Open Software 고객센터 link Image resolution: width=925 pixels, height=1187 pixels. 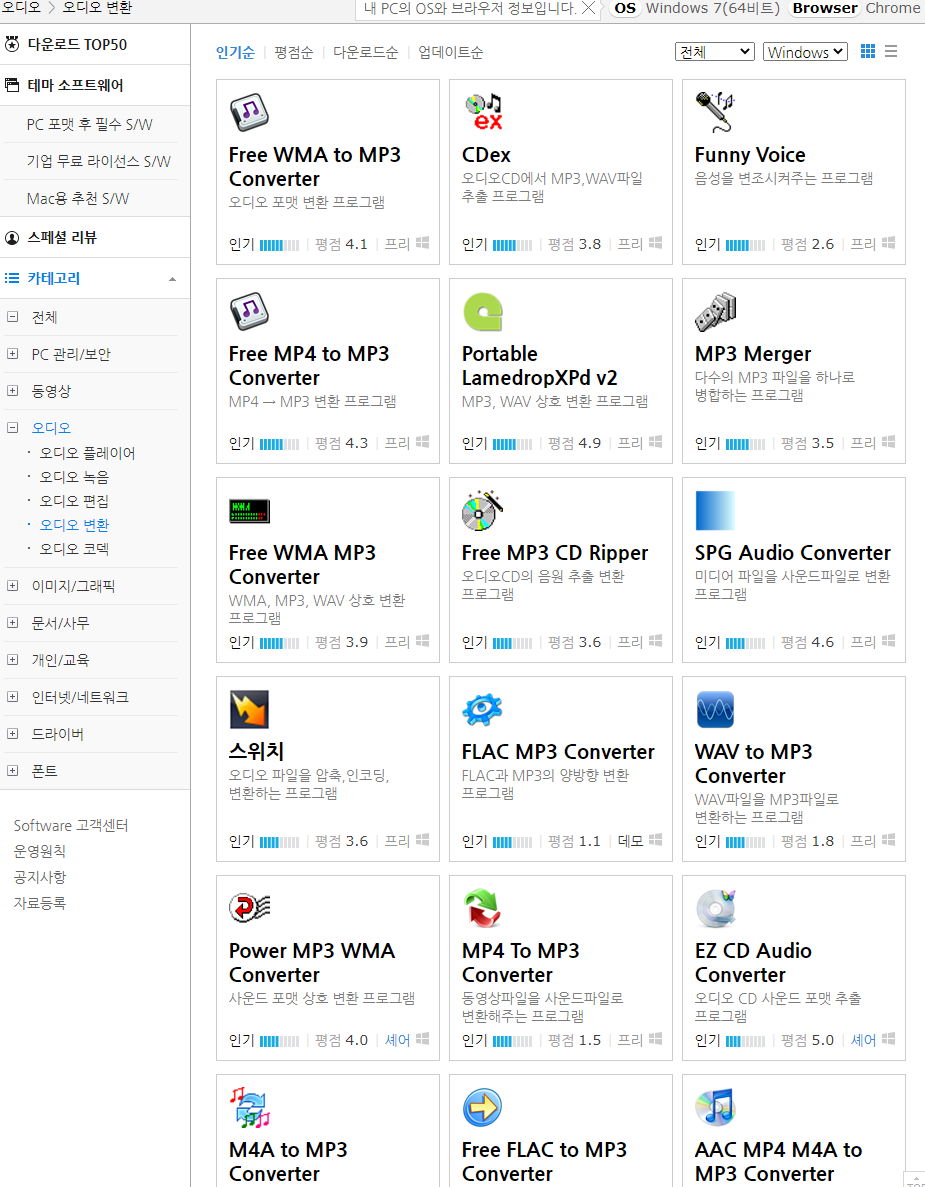(71, 825)
